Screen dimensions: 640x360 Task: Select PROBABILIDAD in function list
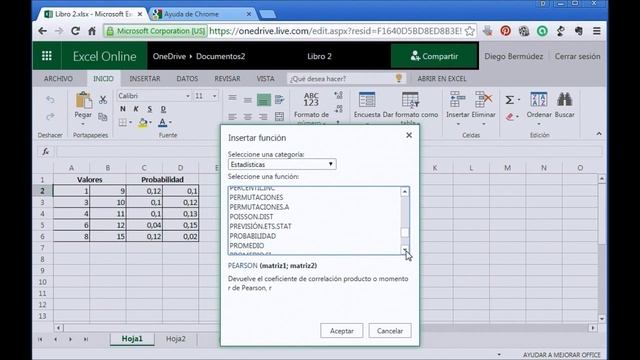point(253,236)
